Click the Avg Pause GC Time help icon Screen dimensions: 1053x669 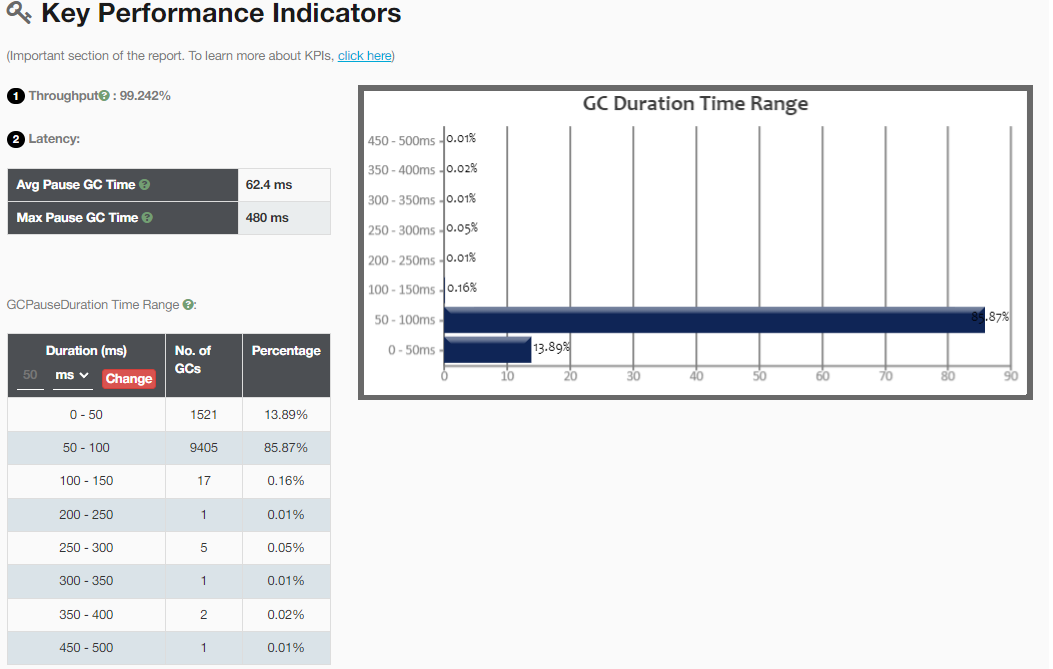point(145,185)
